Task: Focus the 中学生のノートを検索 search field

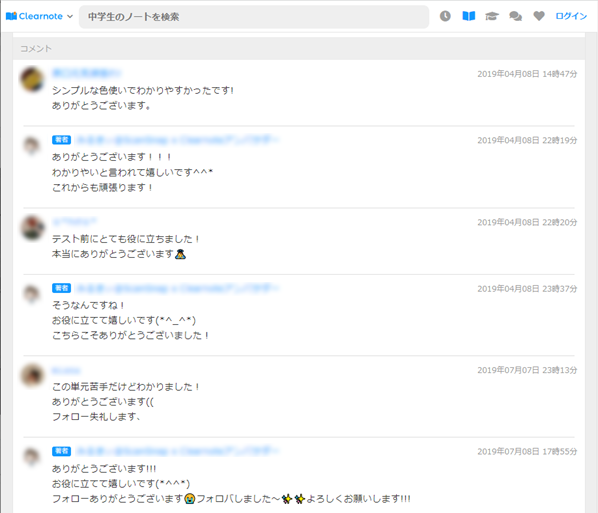Action: click(x=254, y=17)
